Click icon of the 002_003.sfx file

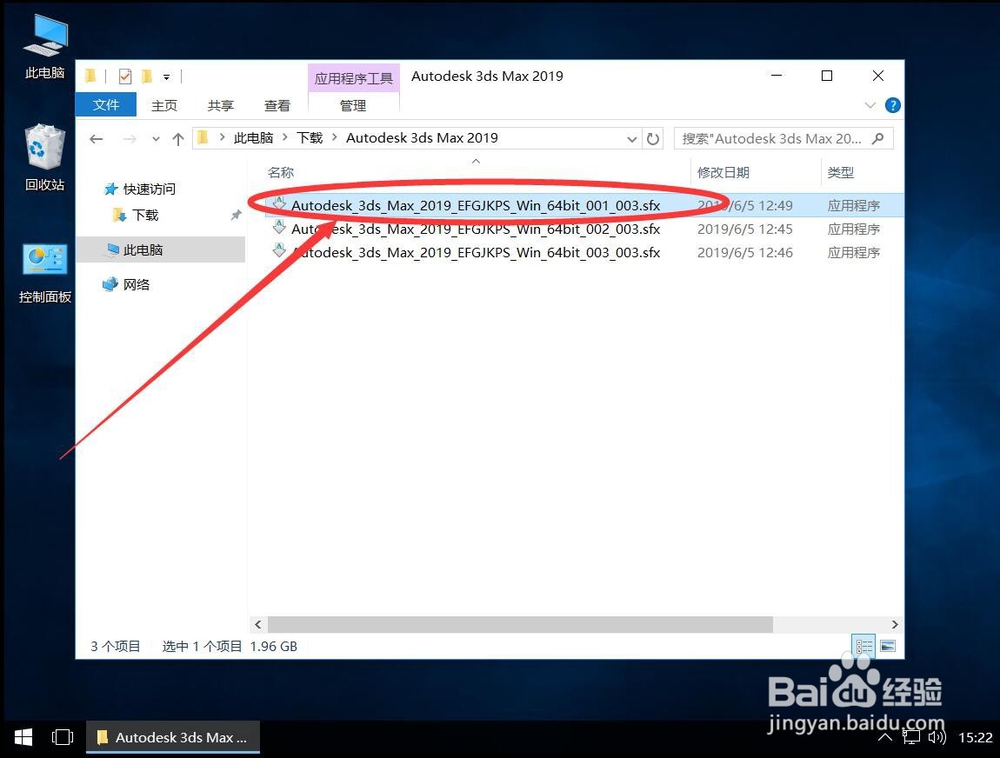[279, 227]
